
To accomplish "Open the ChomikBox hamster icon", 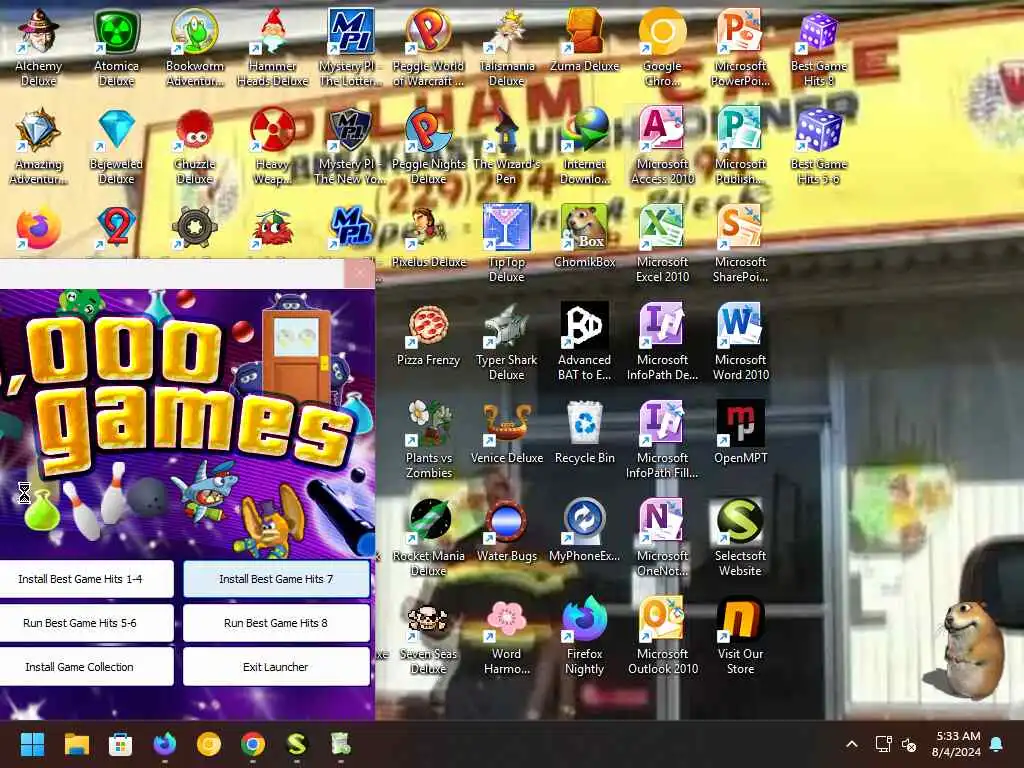I will pyautogui.click(x=584, y=235).
